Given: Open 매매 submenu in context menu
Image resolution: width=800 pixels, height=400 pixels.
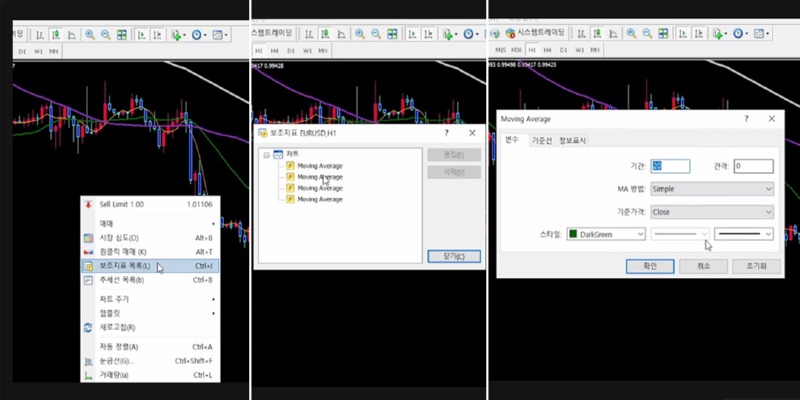Looking at the screenshot, I should (x=151, y=223).
